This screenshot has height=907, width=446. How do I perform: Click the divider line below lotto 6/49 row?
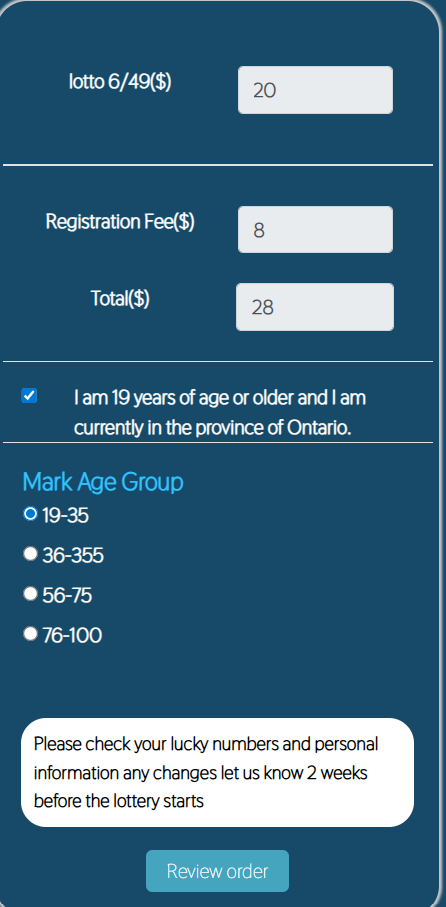[x=218, y=165]
